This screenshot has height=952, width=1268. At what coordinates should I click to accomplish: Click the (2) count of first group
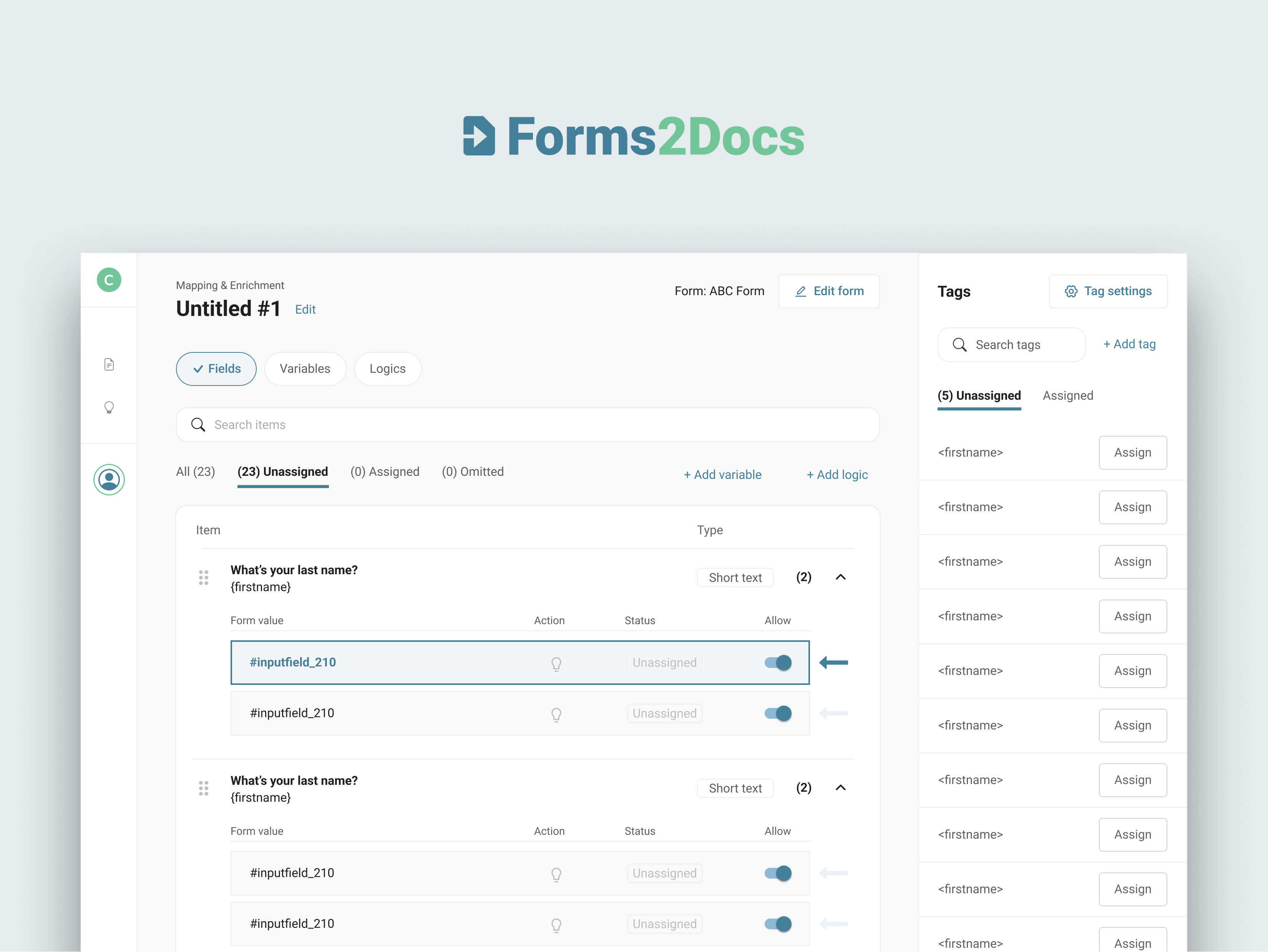tap(804, 577)
